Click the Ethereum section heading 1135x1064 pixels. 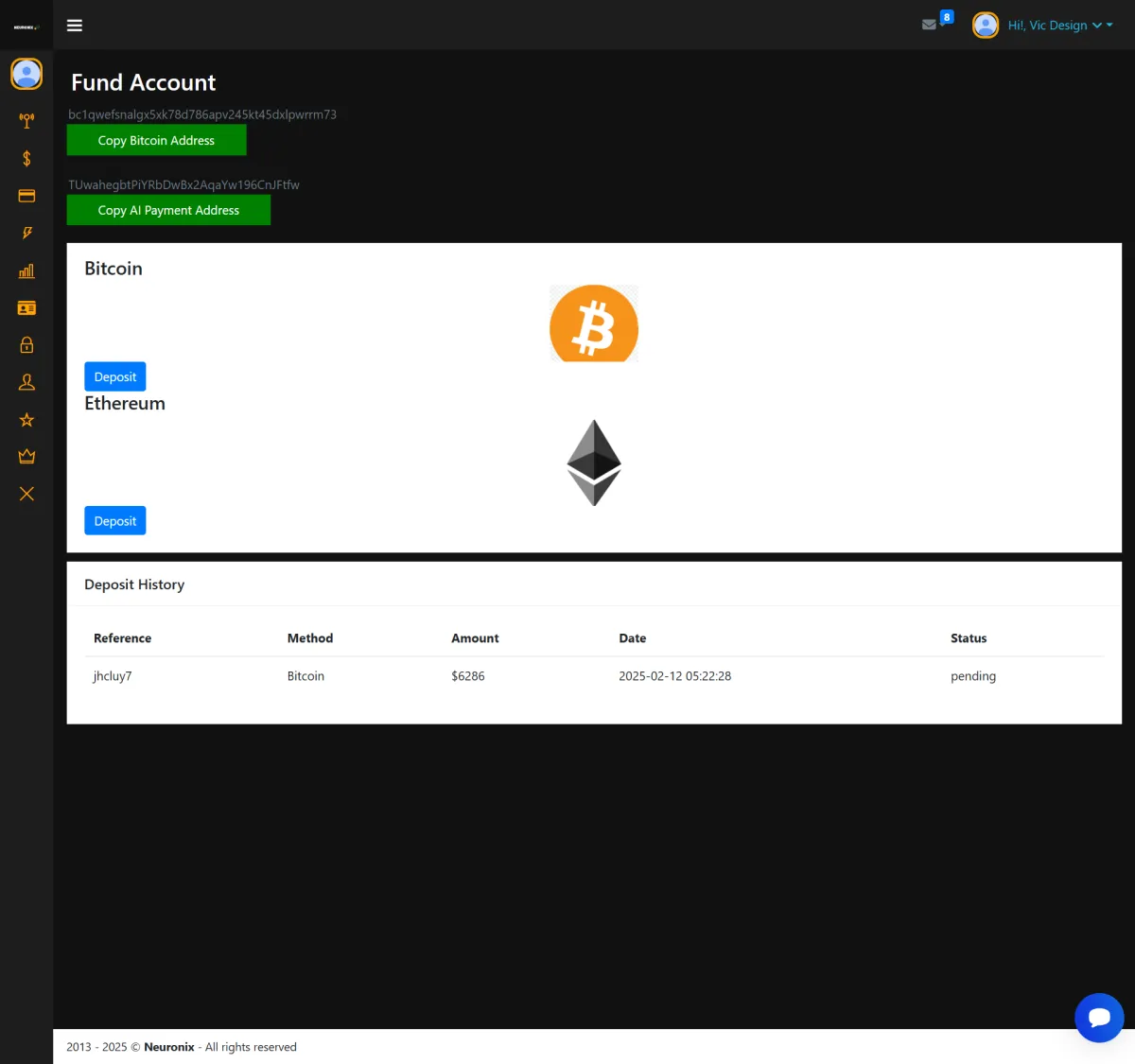coord(125,403)
